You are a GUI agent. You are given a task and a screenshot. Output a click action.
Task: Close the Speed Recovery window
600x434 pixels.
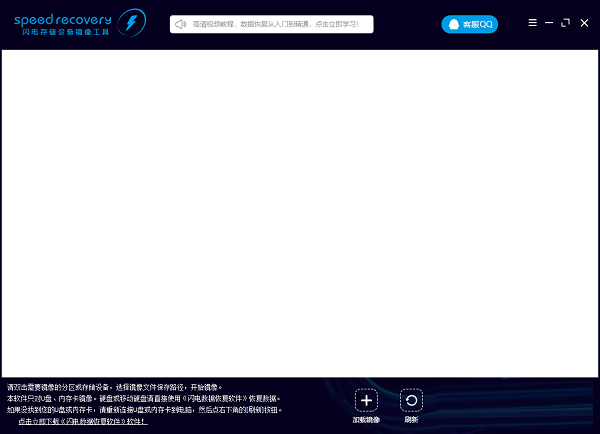coord(584,23)
